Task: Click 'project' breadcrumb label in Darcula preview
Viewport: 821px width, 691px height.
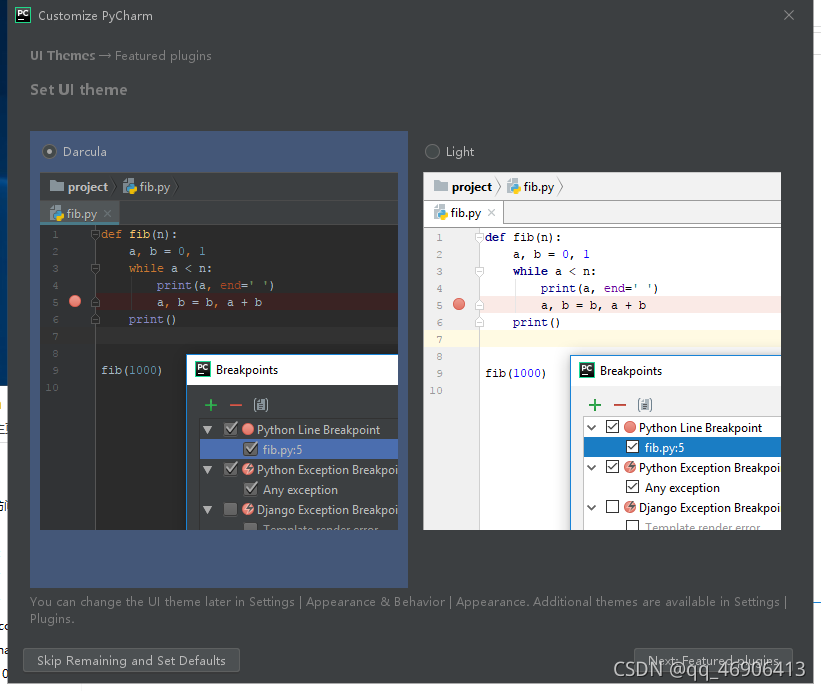Action: (87, 187)
